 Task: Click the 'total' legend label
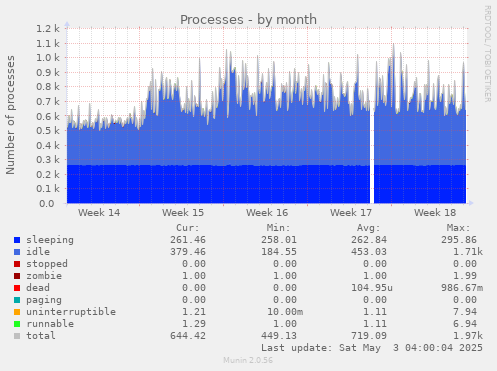41,336
